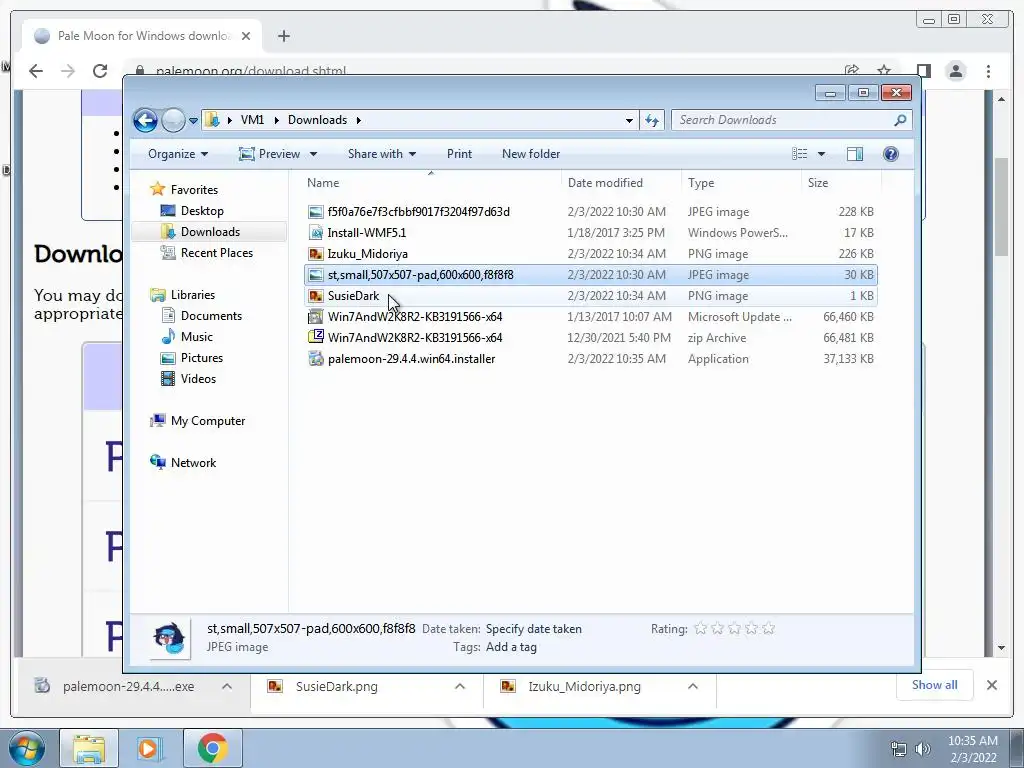
Task: Create a New folder from the toolbar
Action: pyautogui.click(x=531, y=154)
